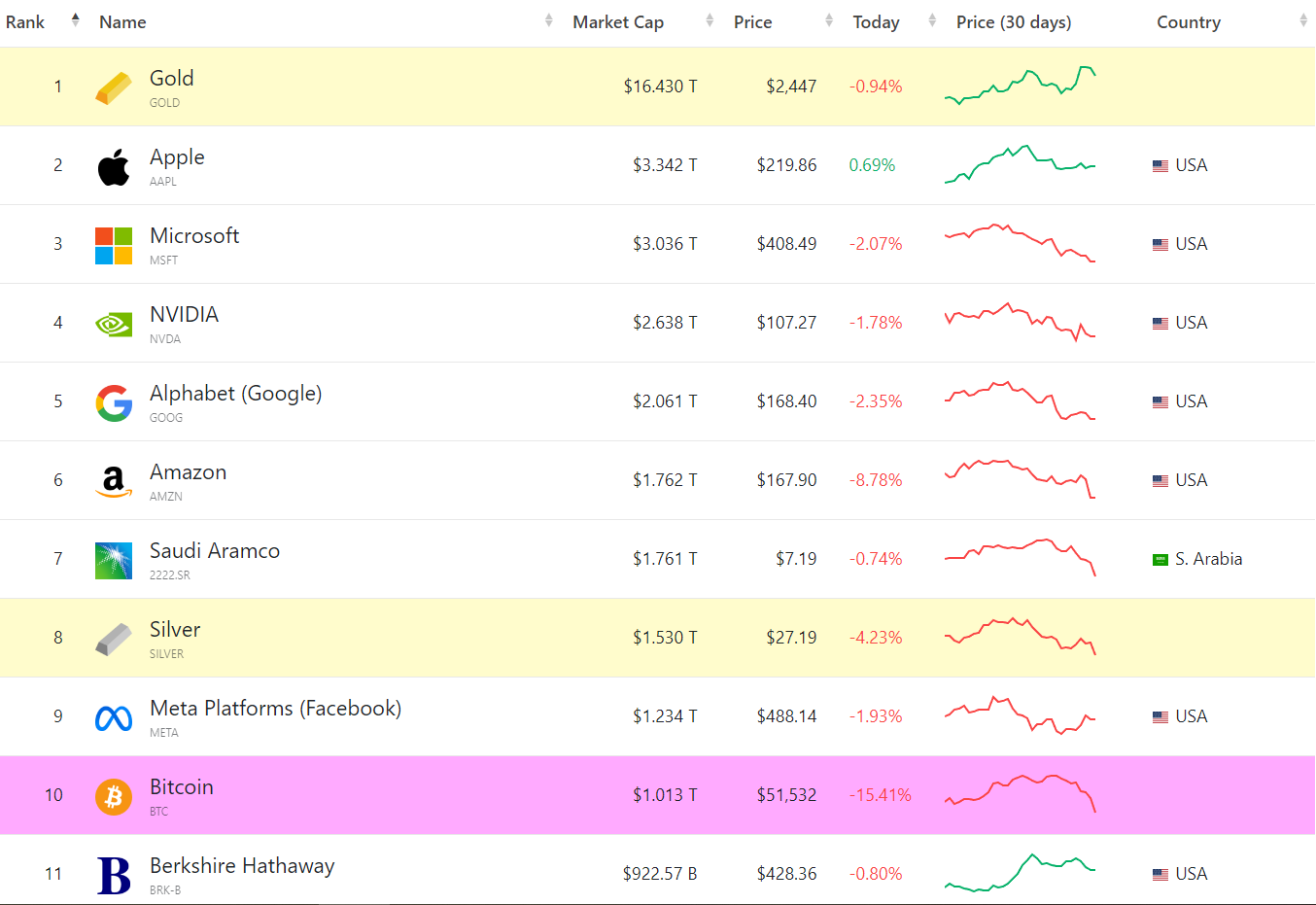Click the Apple logo icon
The width and height of the screenshot is (1316, 905).
(x=114, y=164)
